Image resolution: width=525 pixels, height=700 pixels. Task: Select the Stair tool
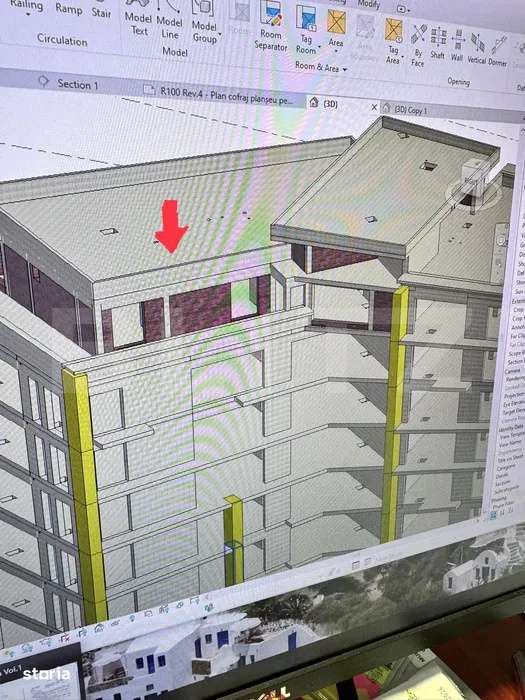[101, 12]
